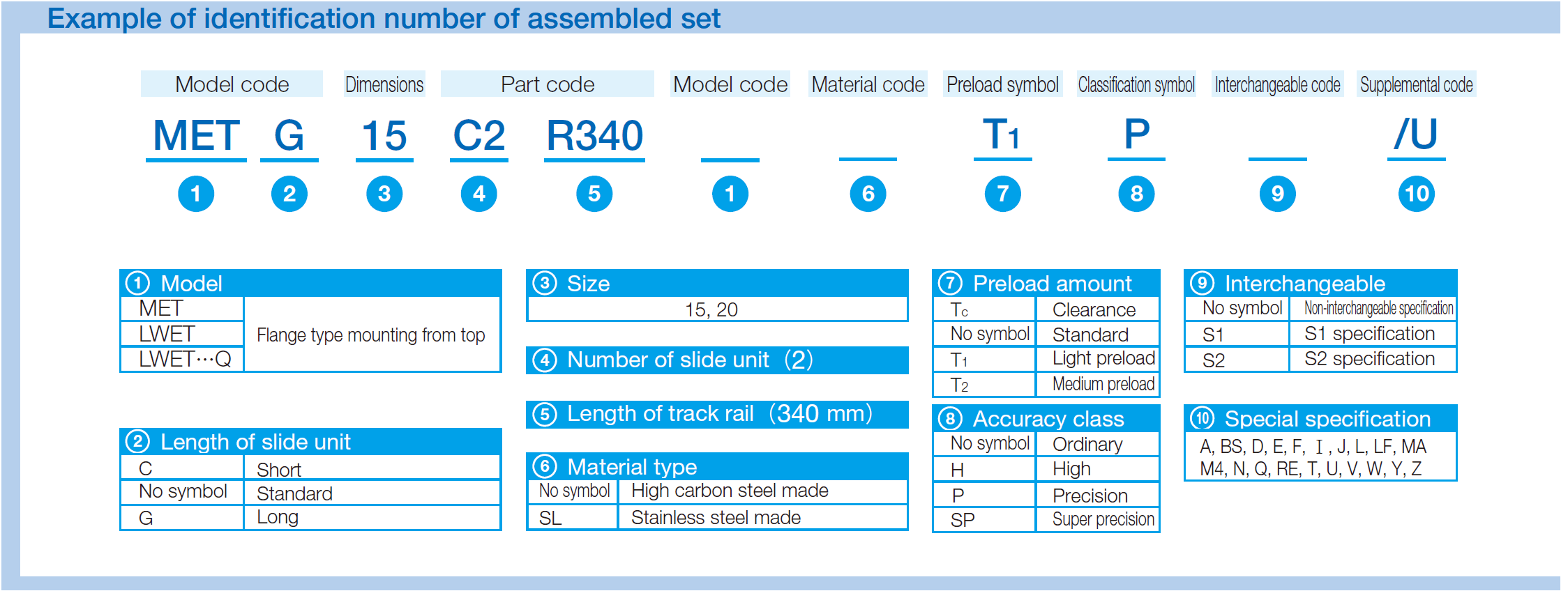Select the "Preload symbol" column label
This screenshot has width=1568, height=591.
click(1002, 84)
